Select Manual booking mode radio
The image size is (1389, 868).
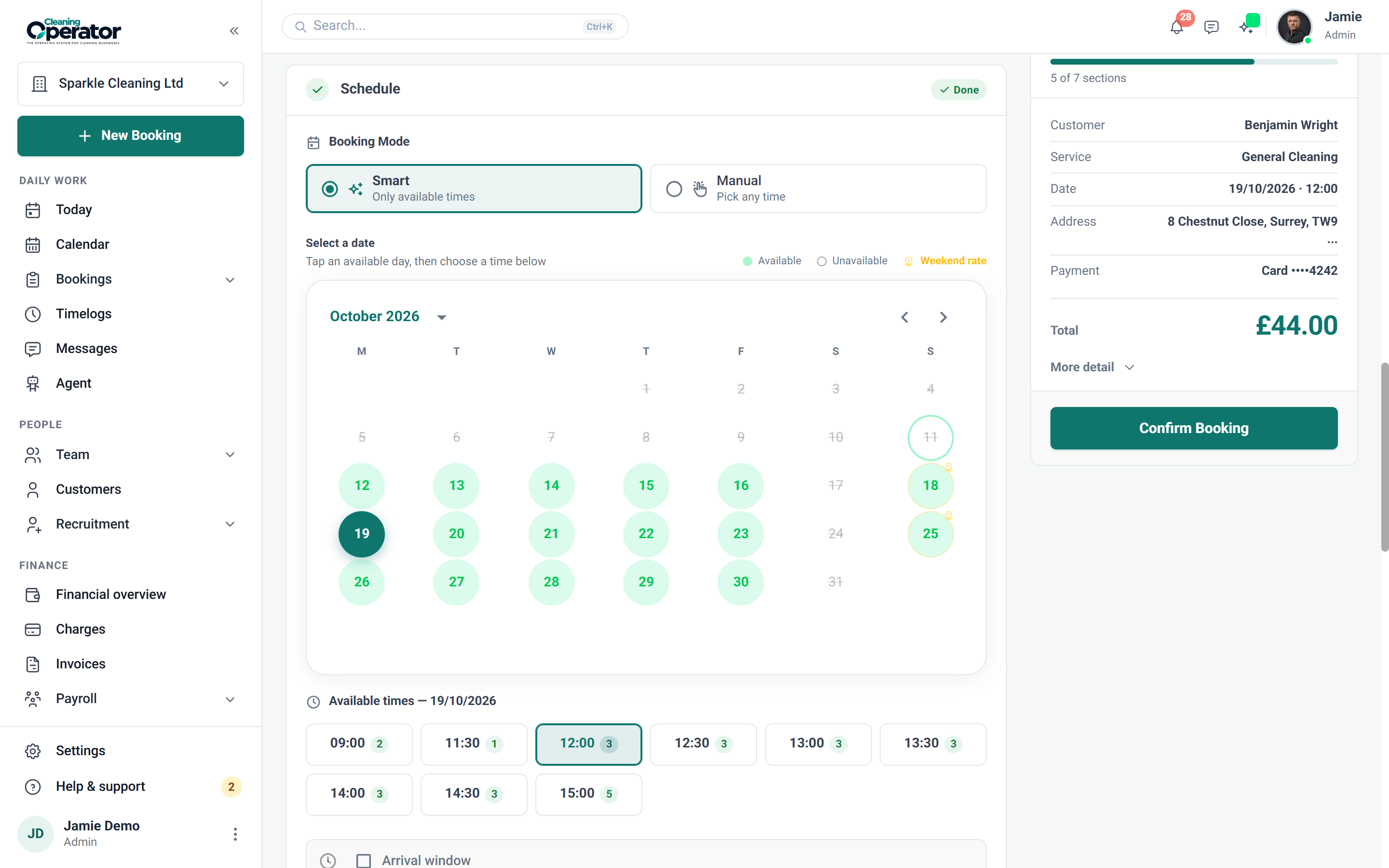674,189
